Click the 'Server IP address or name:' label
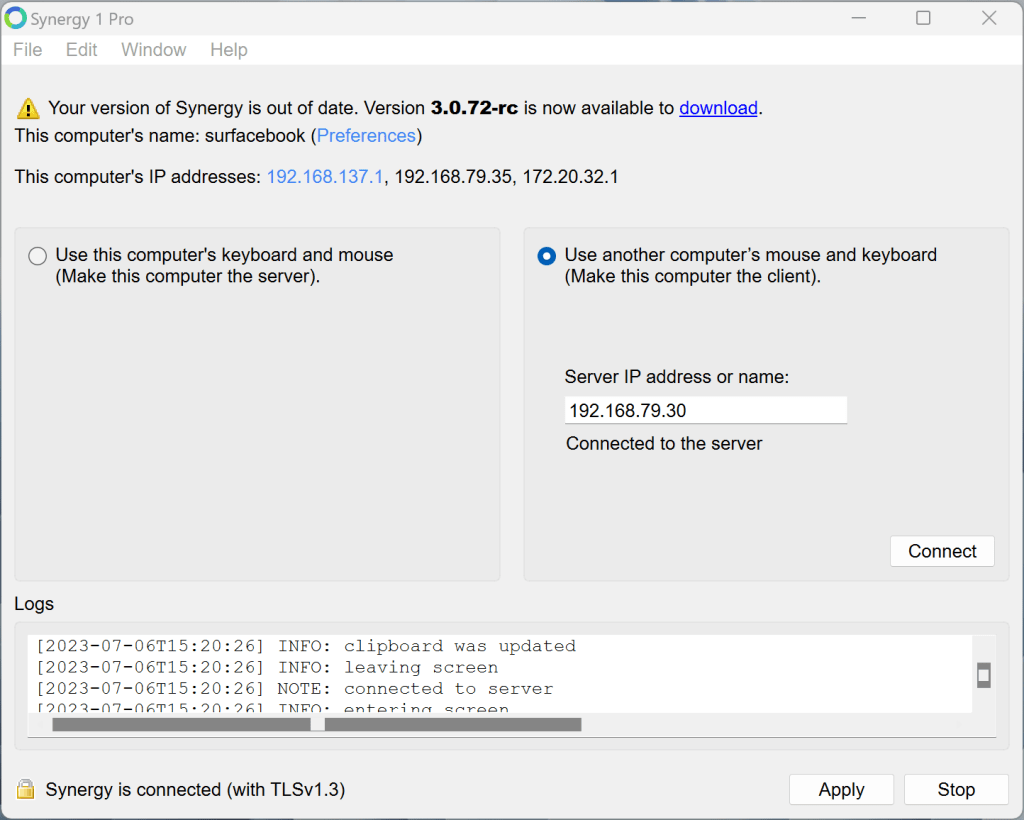This screenshot has height=820, width=1024. point(677,377)
